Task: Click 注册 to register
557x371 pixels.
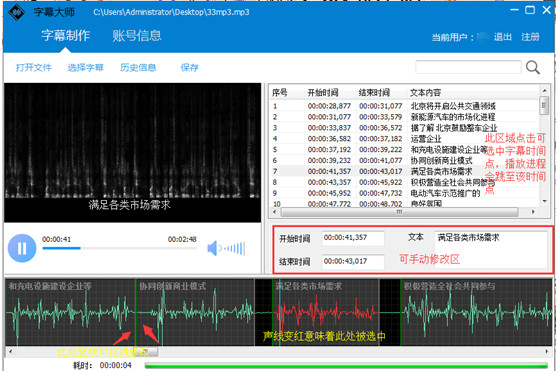Action: [x=530, y=37]
